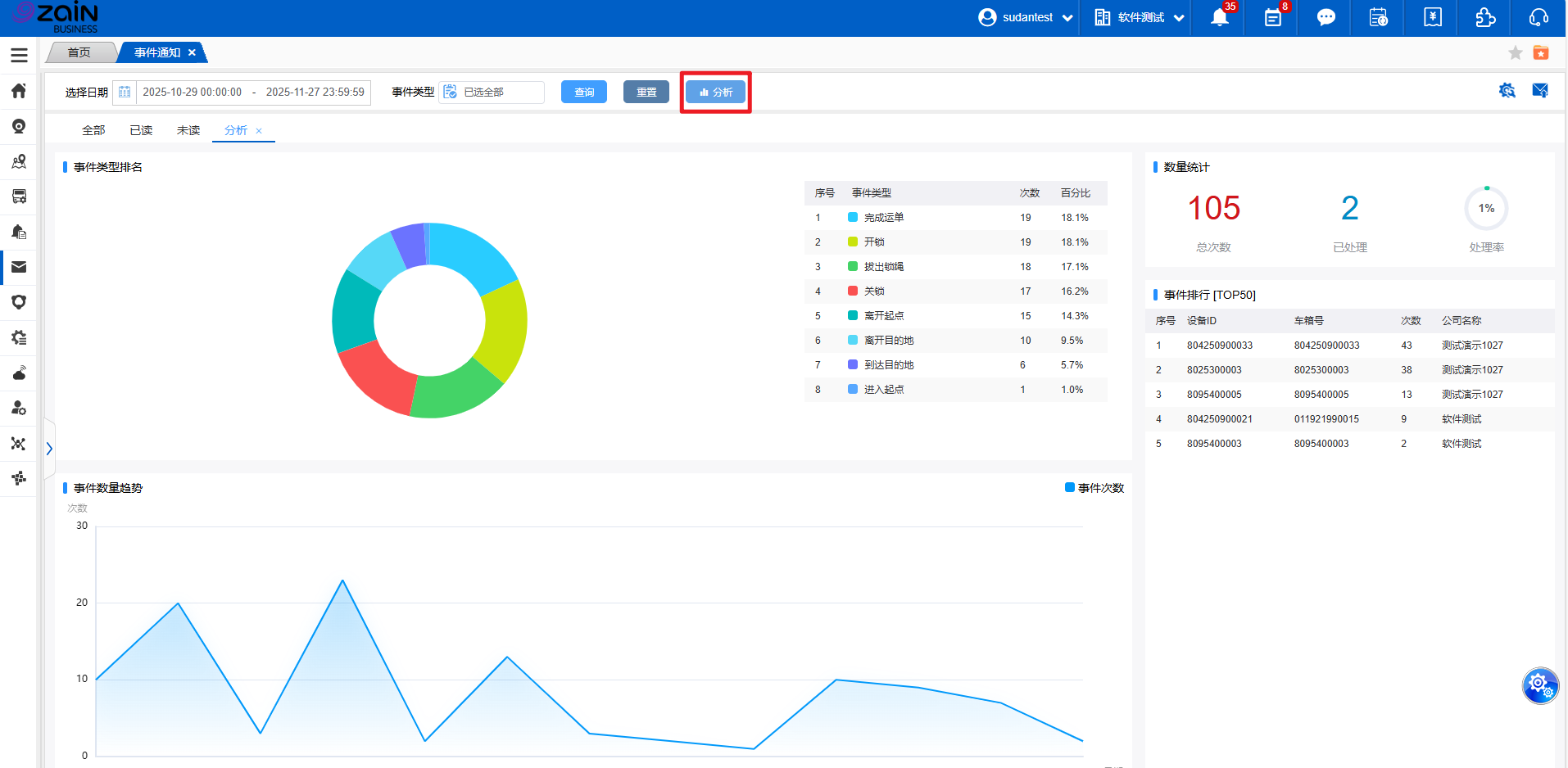This screenshot has width=1568, height=768.
Task: Open the notification bell icon
Action: [1219, 18]
